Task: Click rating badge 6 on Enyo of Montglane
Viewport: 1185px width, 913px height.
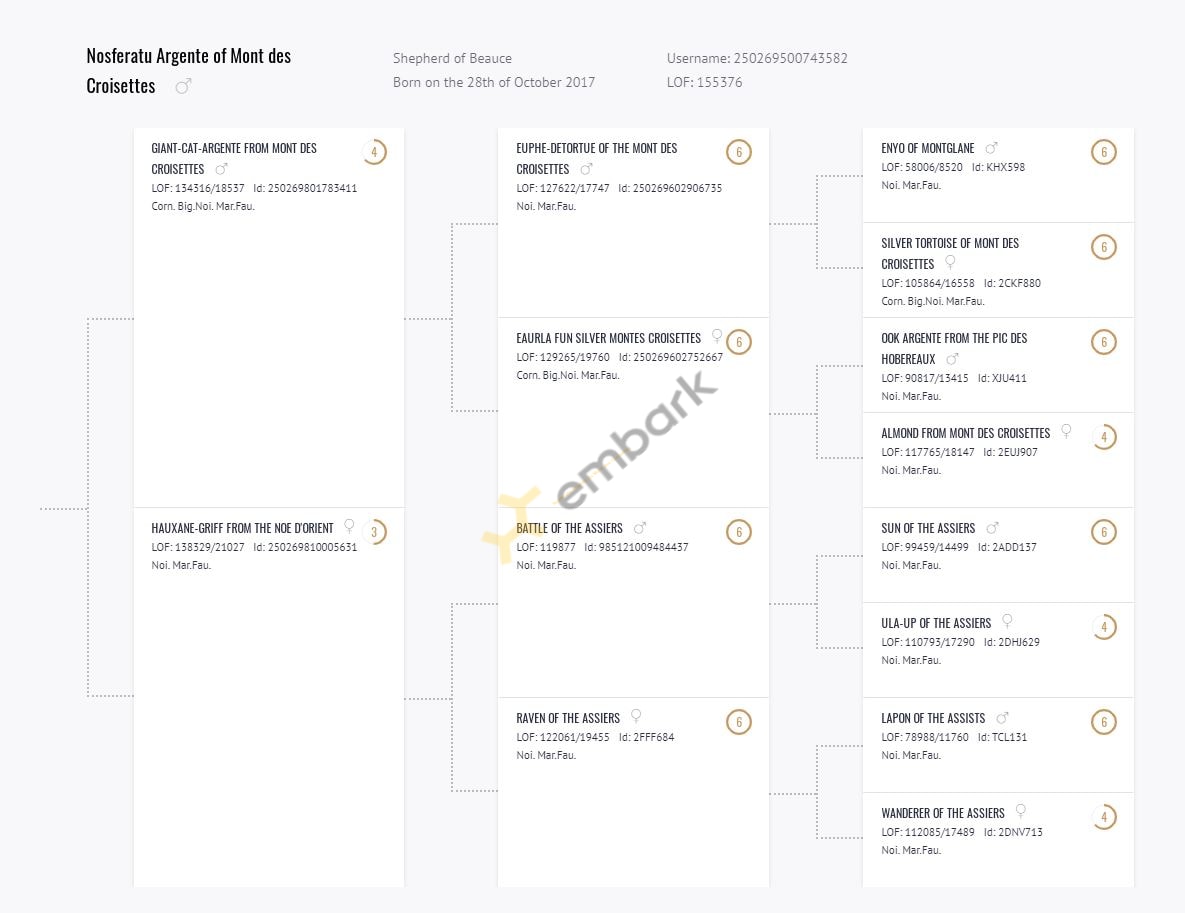Action: coord(1104,152)
